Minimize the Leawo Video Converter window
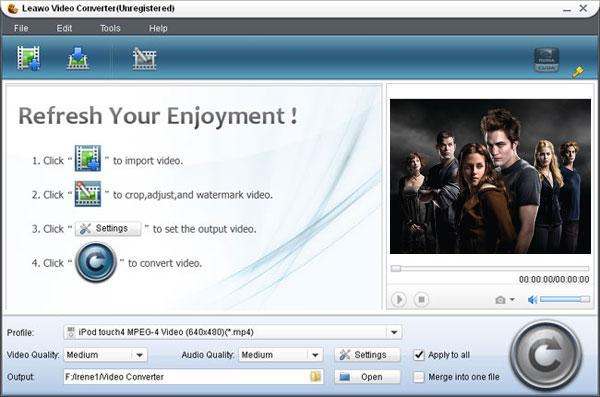This screenshot has height=397, width=600. click(x=567, y=9)
